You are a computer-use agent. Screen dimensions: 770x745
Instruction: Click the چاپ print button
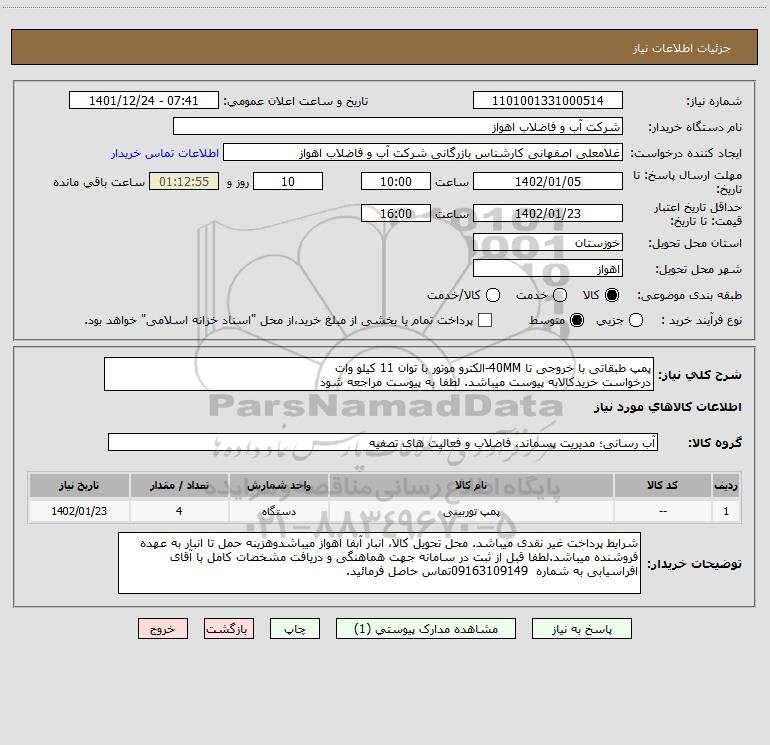(295, 629)
